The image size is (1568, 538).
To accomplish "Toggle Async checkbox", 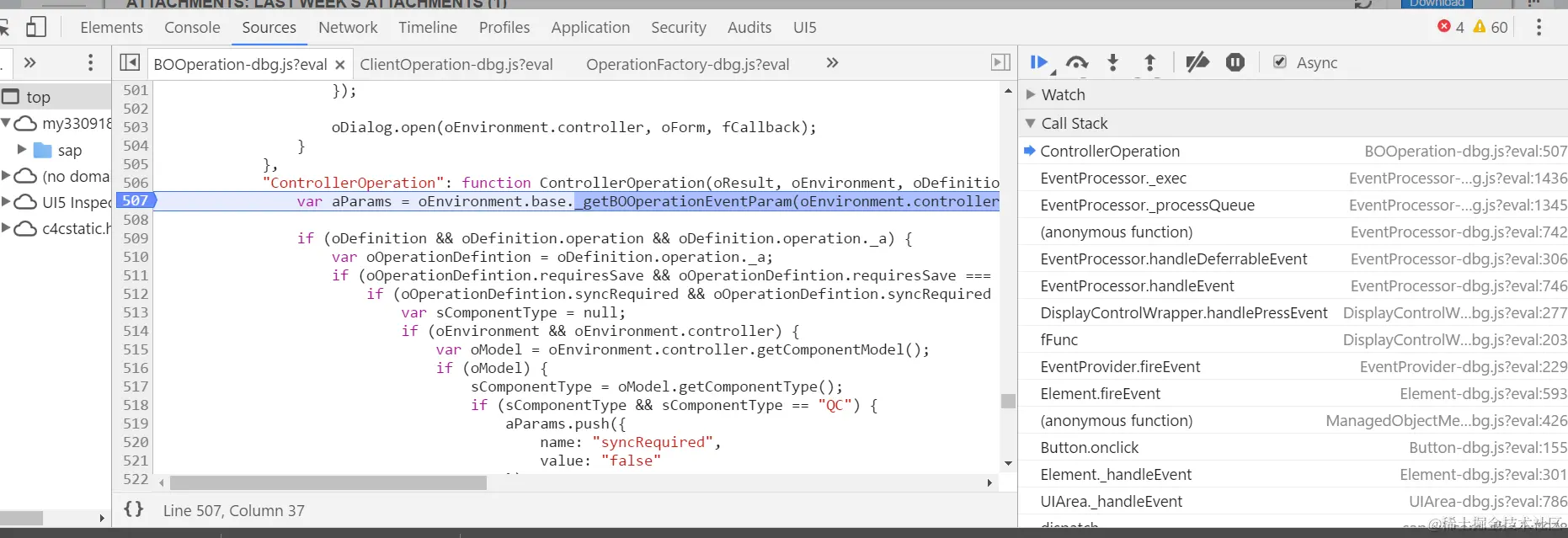I will click(x=1280, y=62).
